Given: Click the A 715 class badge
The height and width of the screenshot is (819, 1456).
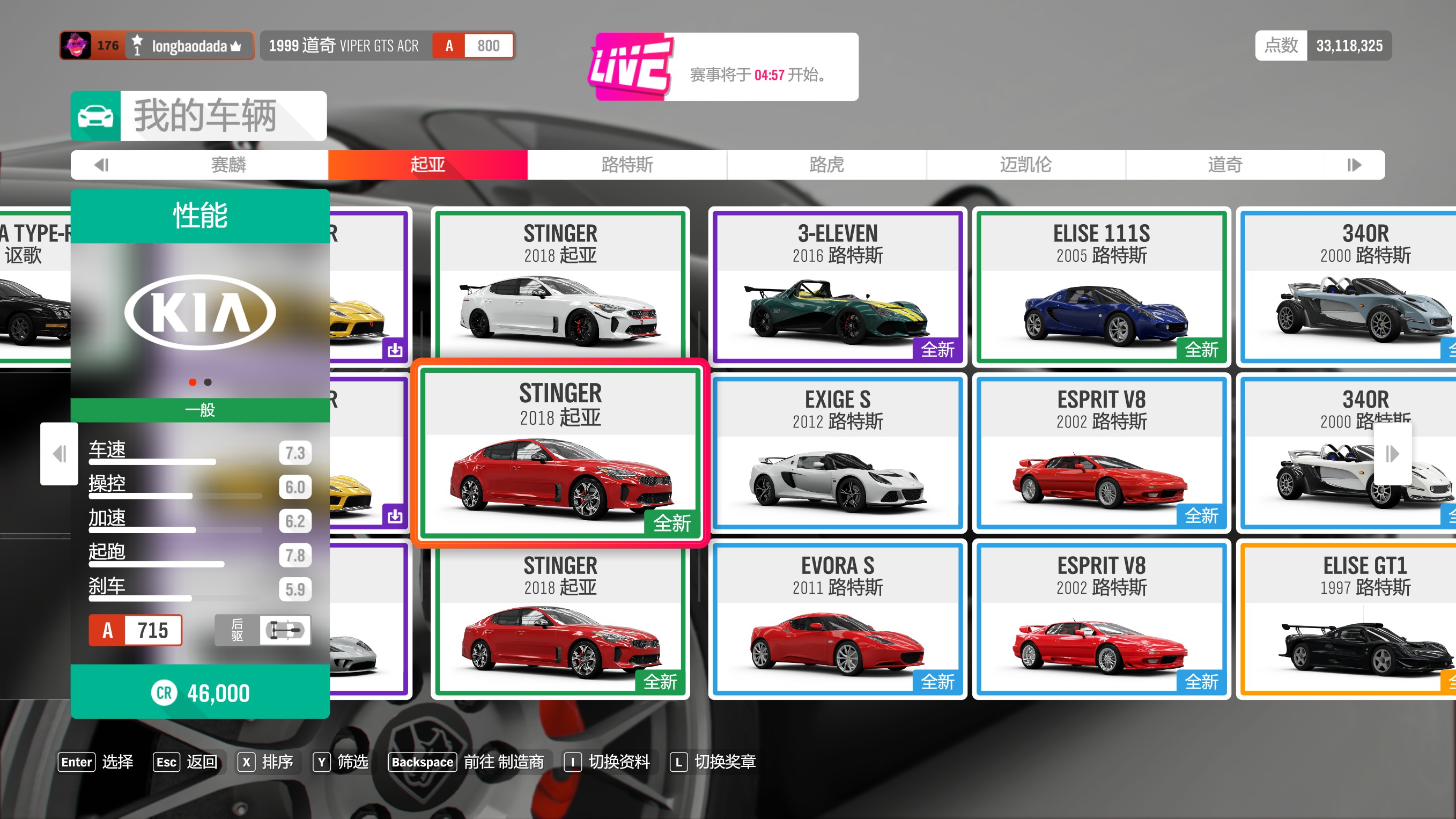Looking at the screenshot, I should (135, 630).
